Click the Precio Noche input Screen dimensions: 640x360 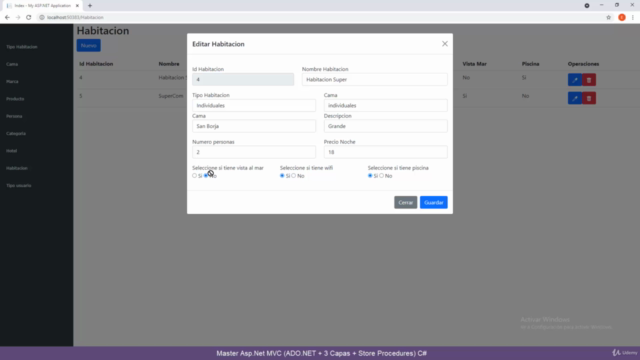coord(385,152)
